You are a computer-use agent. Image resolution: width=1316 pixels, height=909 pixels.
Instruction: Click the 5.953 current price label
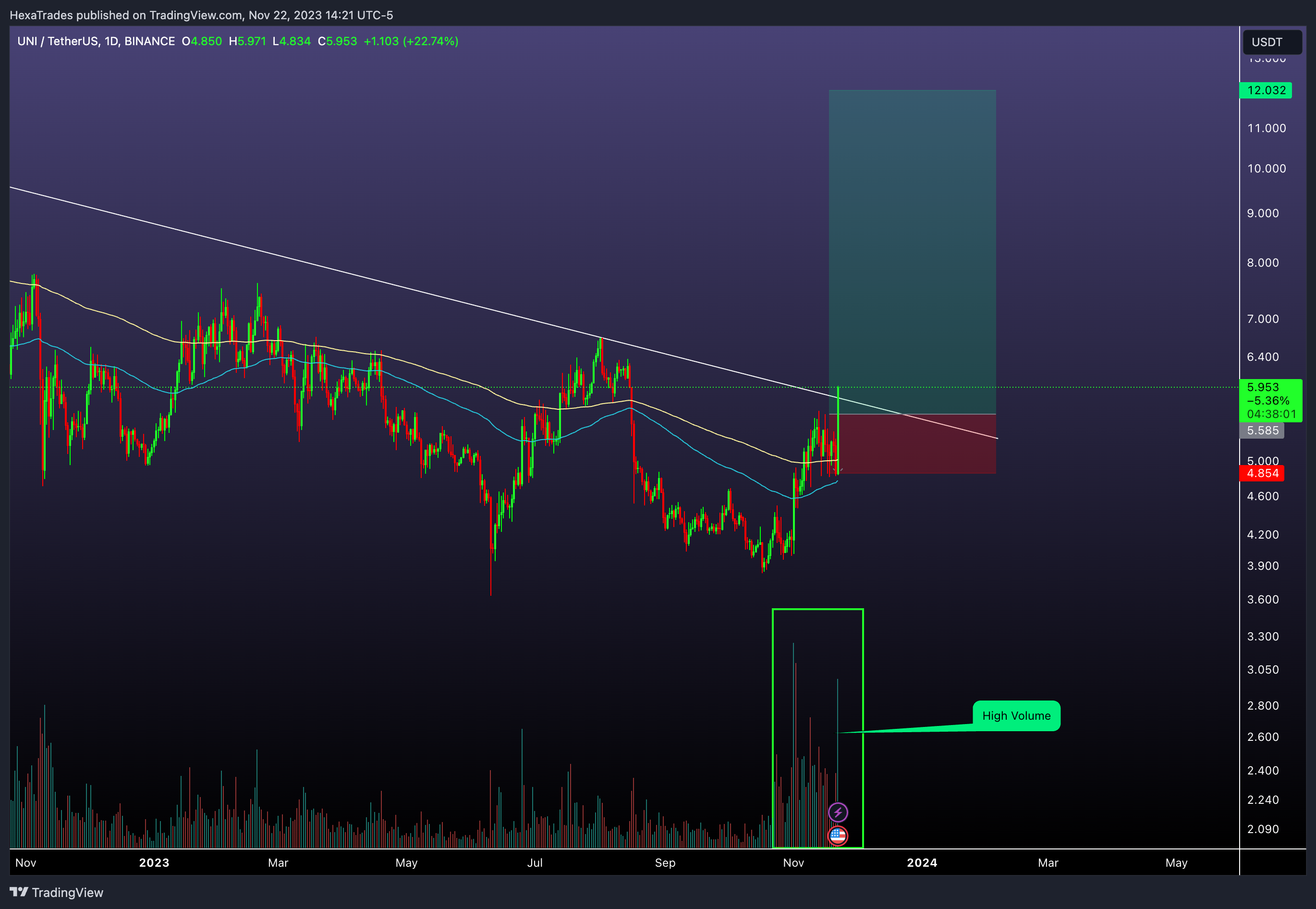coord(1263,387)
